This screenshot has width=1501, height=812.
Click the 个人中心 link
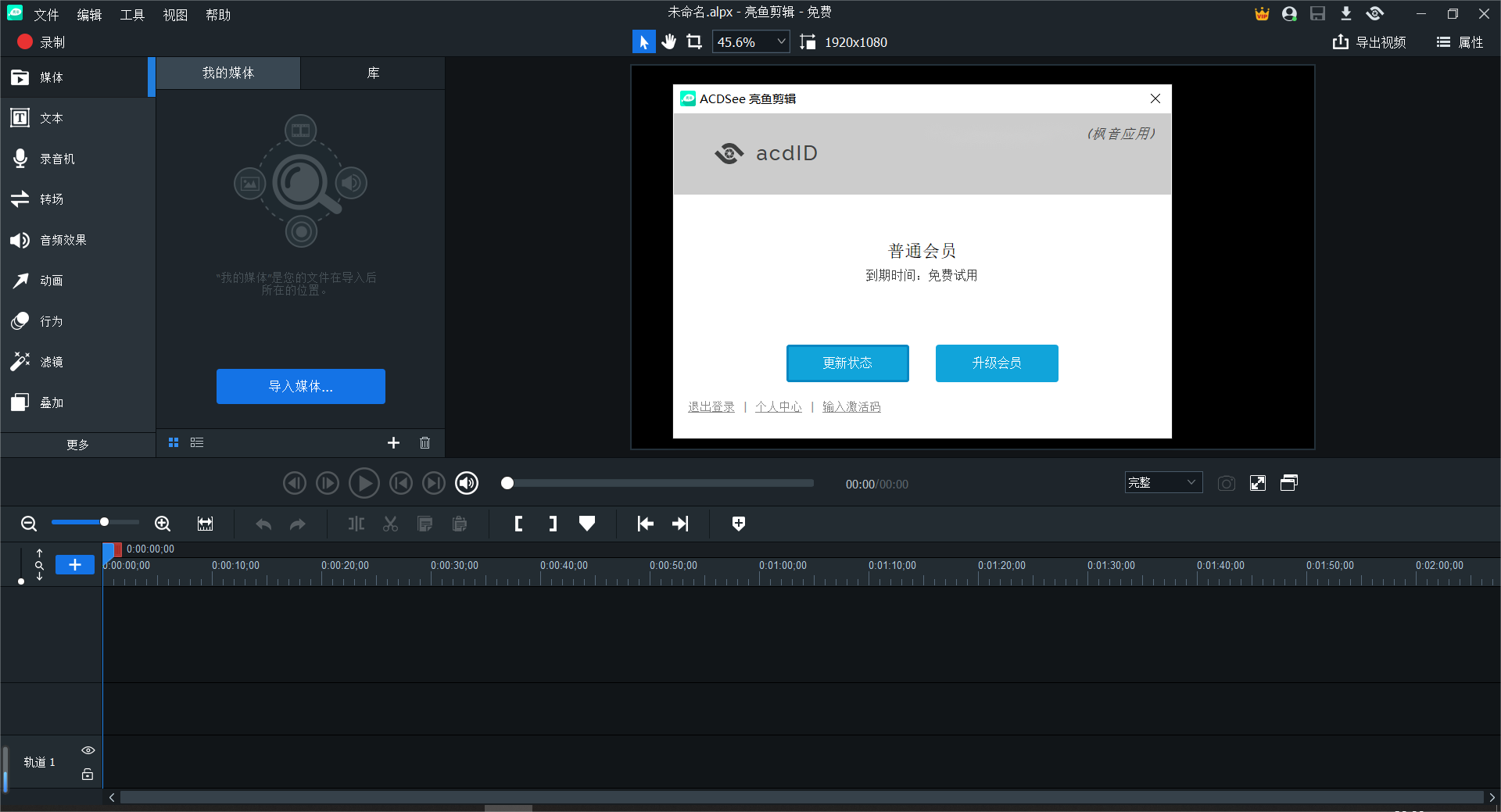tap(779, 406)
